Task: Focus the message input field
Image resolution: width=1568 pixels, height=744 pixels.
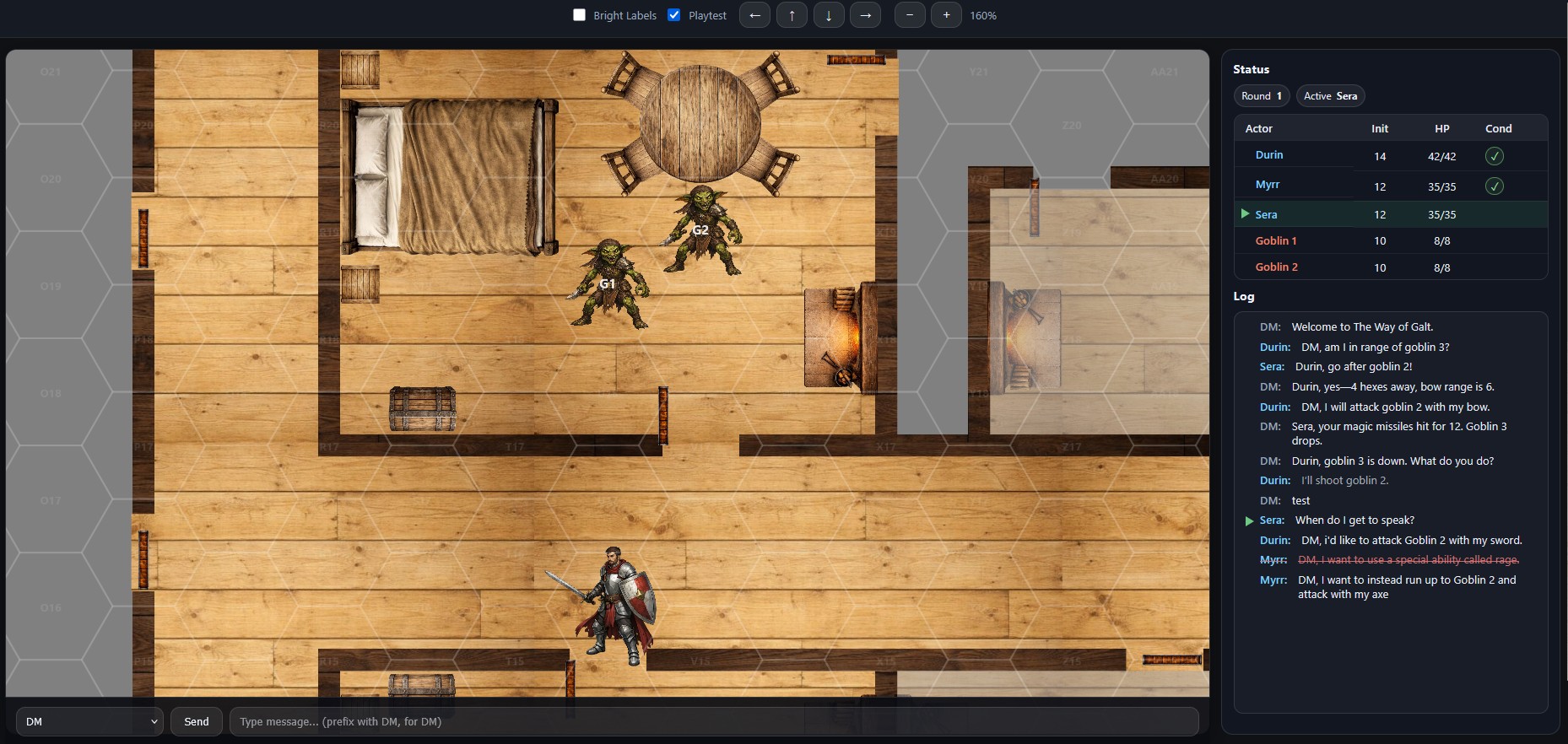Action: tap(714, 722)
